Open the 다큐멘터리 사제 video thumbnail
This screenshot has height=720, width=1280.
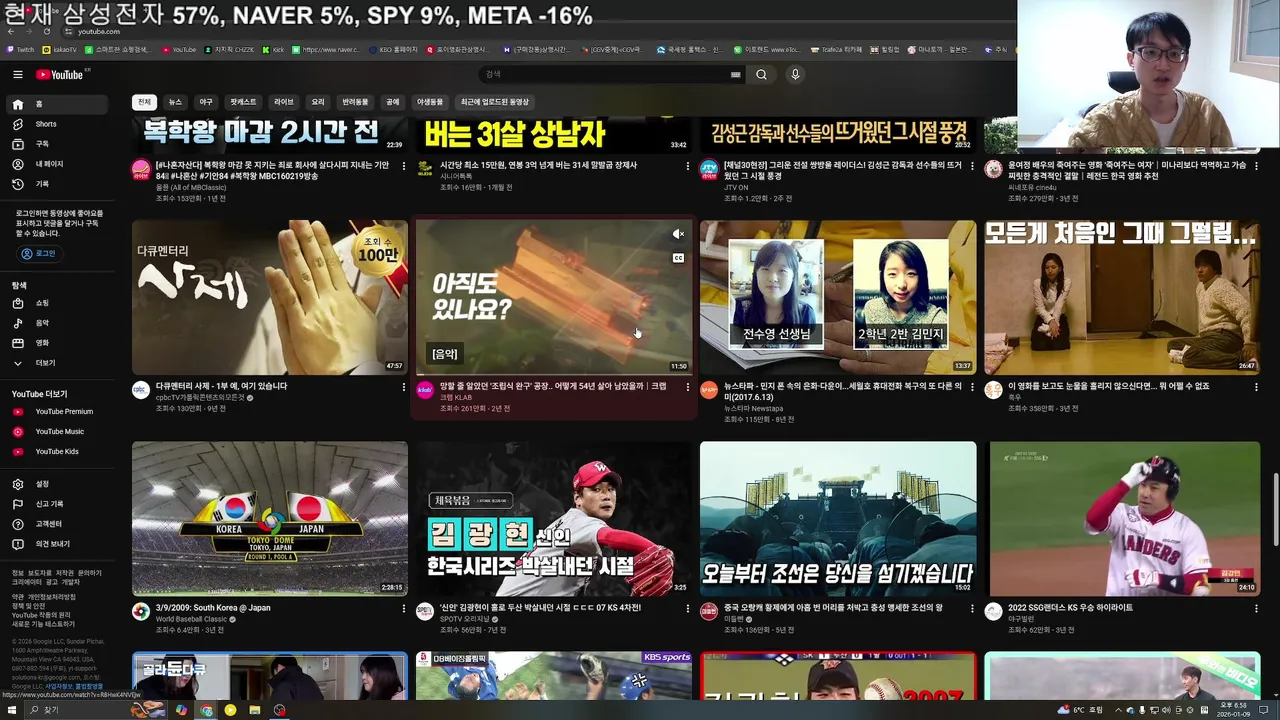click(270, 297)
